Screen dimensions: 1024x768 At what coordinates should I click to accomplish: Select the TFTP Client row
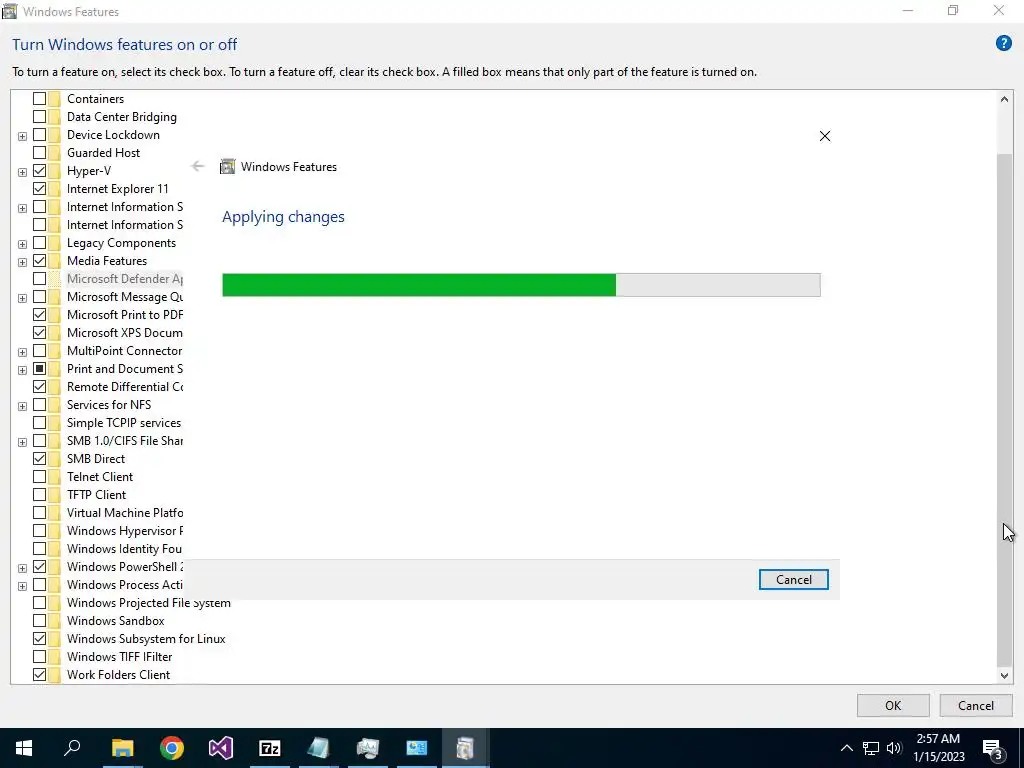(96, 494)
